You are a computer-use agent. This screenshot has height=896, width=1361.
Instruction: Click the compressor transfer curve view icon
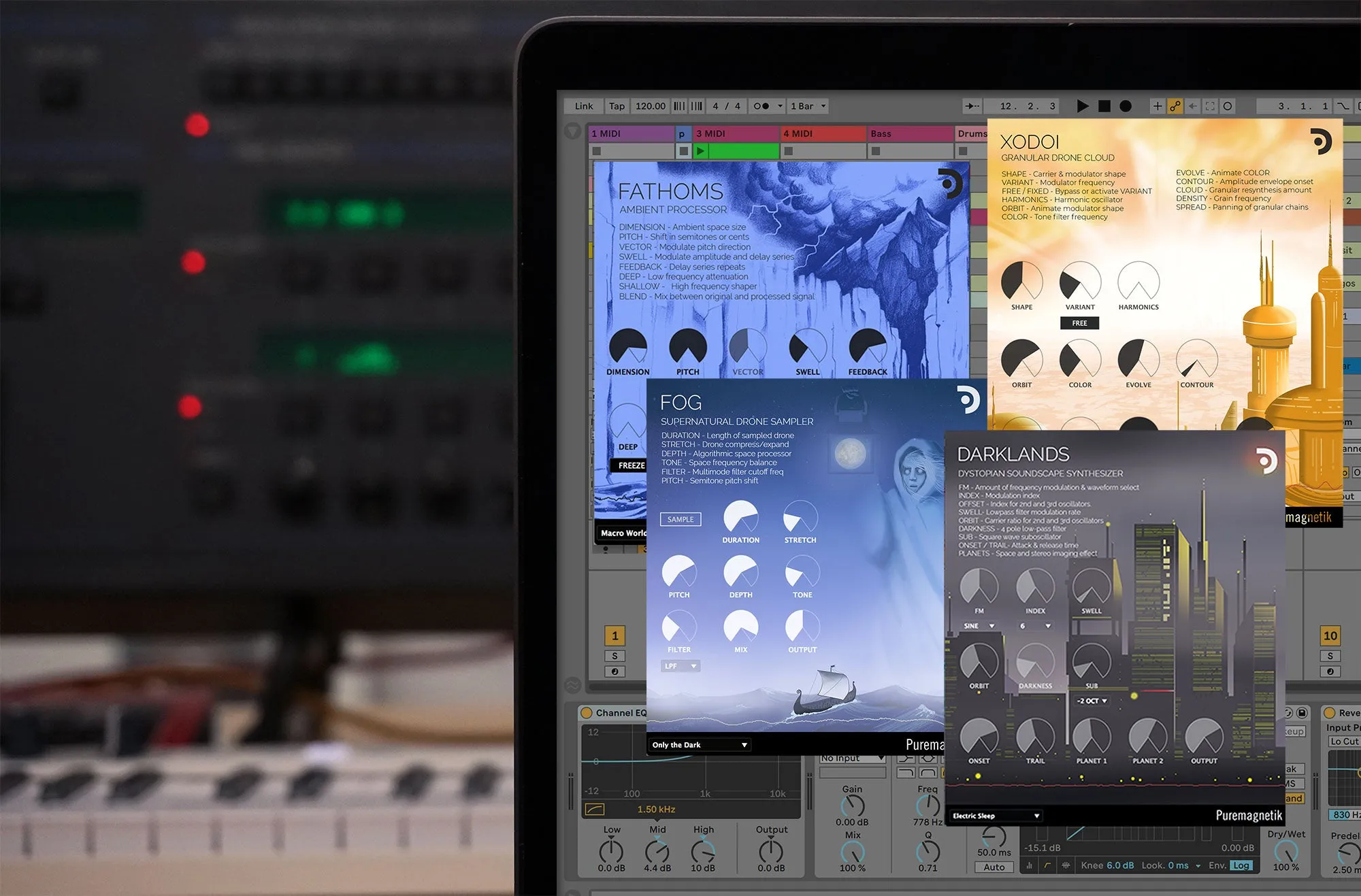1047,866
